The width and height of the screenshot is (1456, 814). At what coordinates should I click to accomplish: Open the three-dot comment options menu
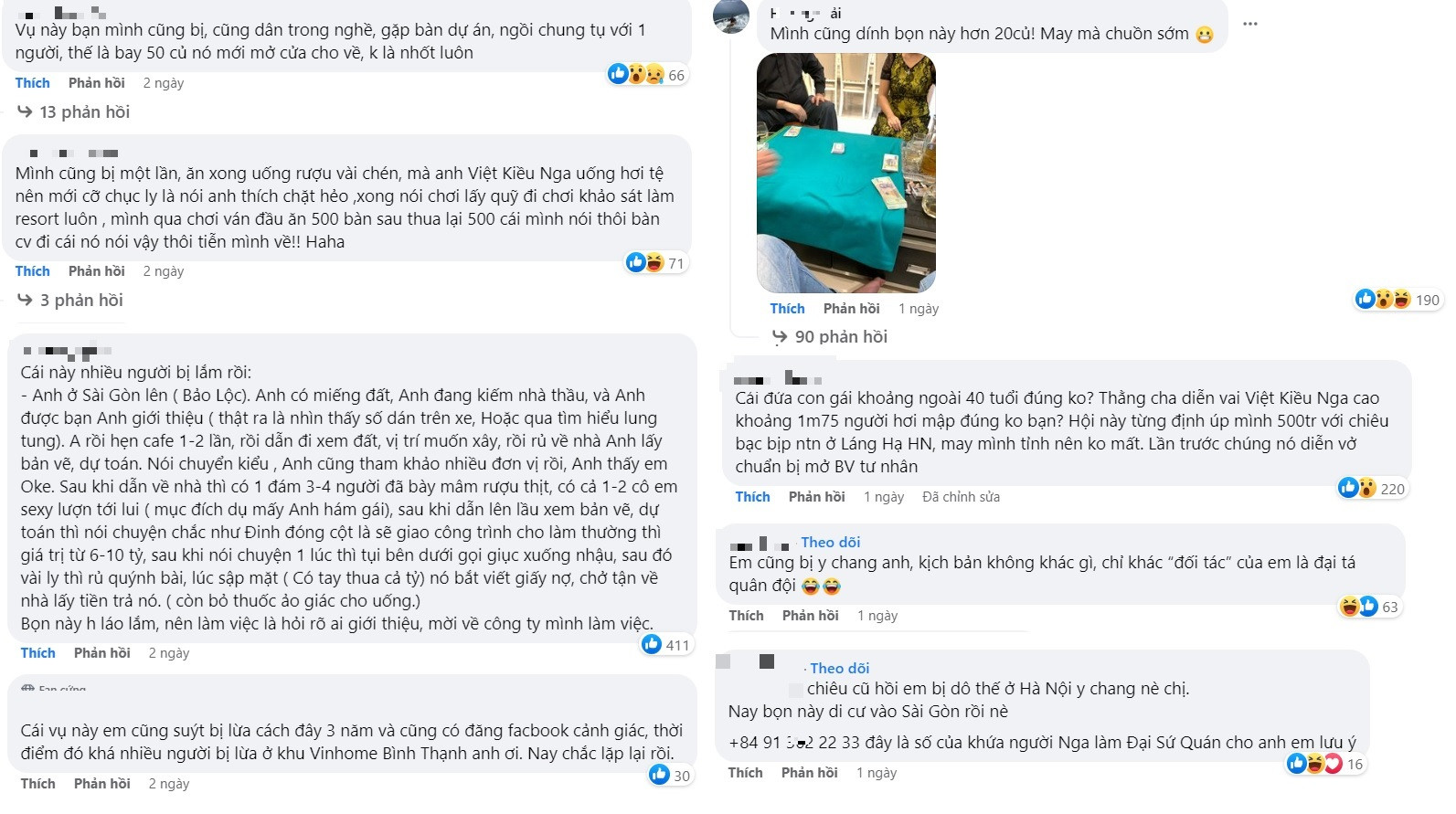tap(1249, 24)
